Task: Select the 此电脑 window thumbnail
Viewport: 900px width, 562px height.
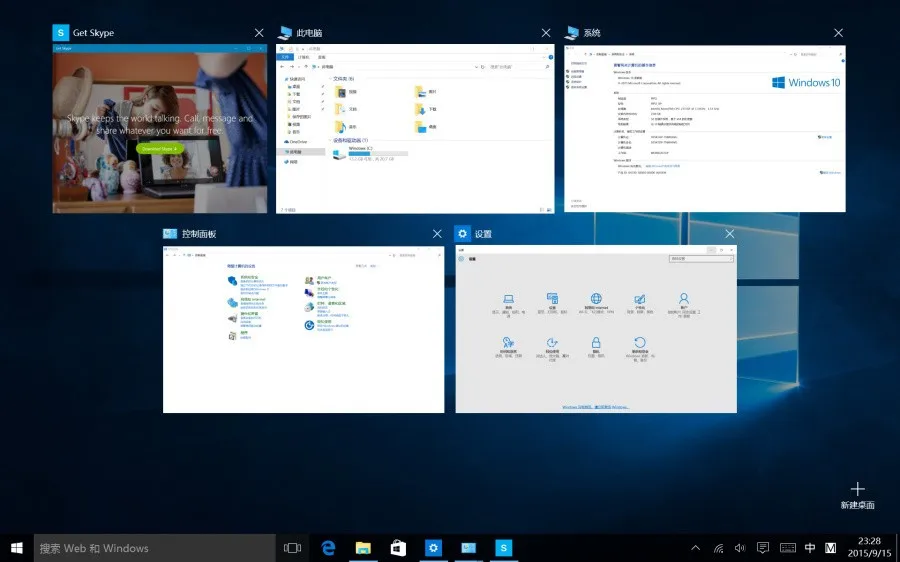Action: [415, 128]
